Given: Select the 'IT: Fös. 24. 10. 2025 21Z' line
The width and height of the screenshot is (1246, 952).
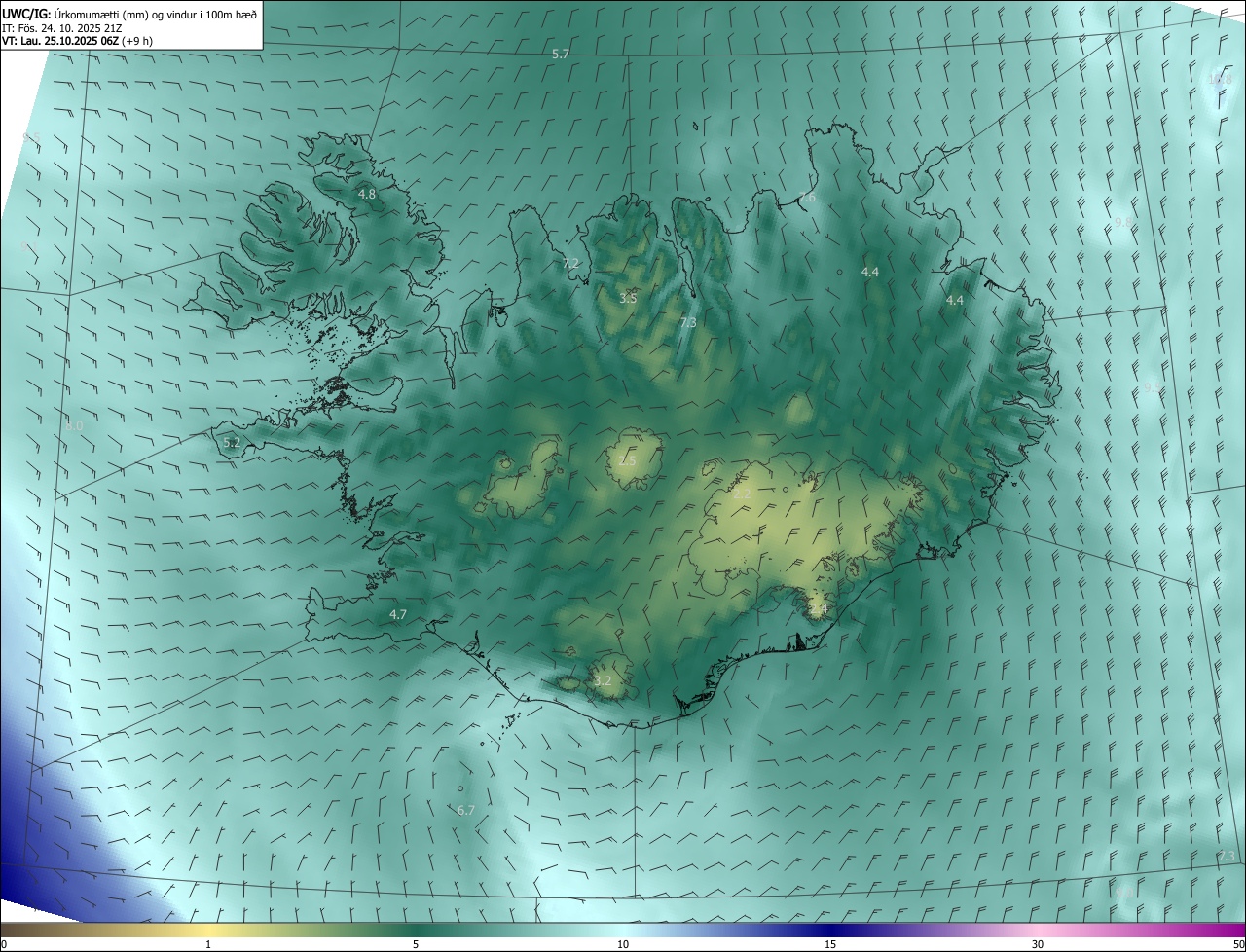Looking at the screenshot, I should [61, 27].
